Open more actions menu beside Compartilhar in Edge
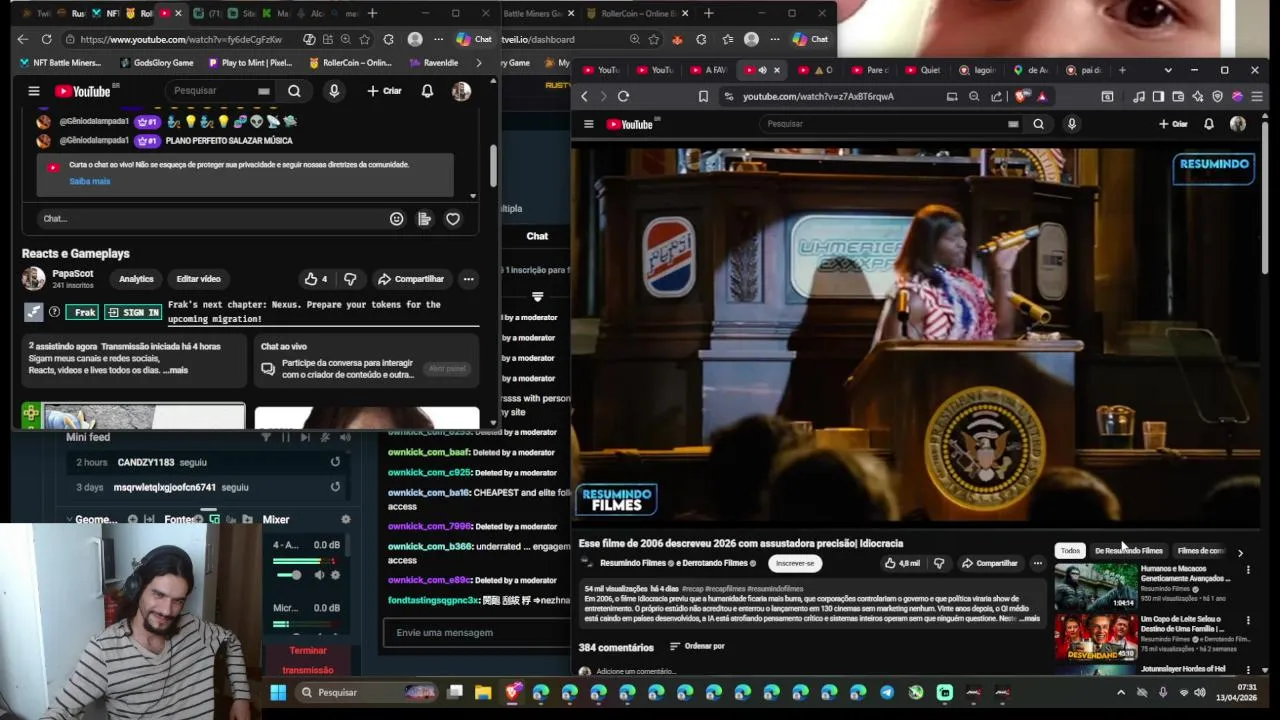This screenshot has width=1280, height=720. (468, 279)
